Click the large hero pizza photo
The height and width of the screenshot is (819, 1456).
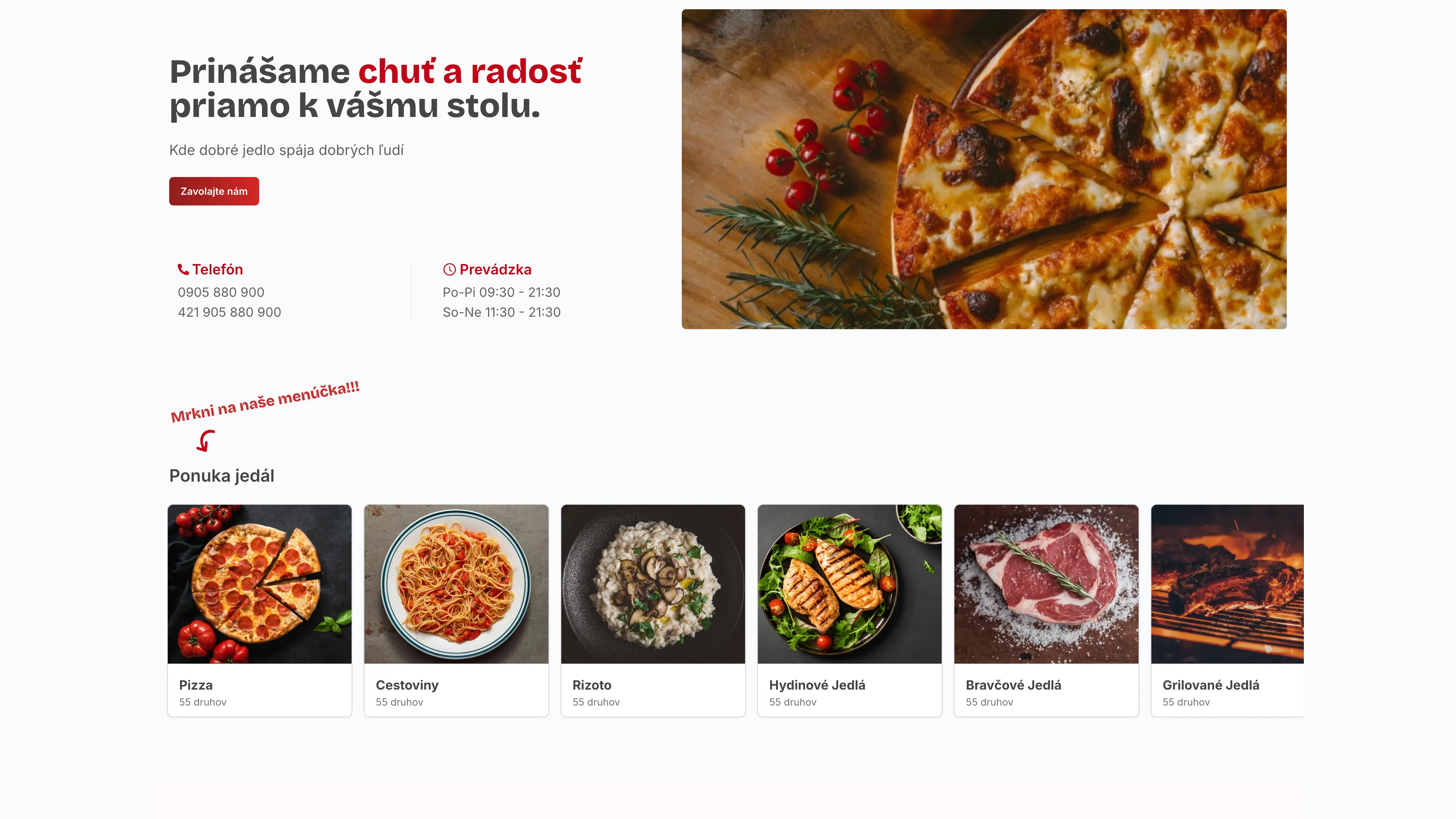(x=984, y=169)
